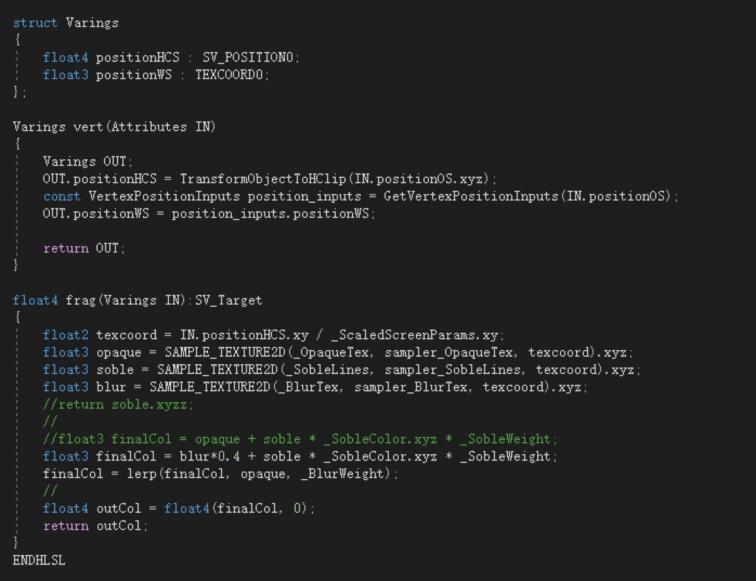Click the const keyword
756x581 pixels.
61,196
